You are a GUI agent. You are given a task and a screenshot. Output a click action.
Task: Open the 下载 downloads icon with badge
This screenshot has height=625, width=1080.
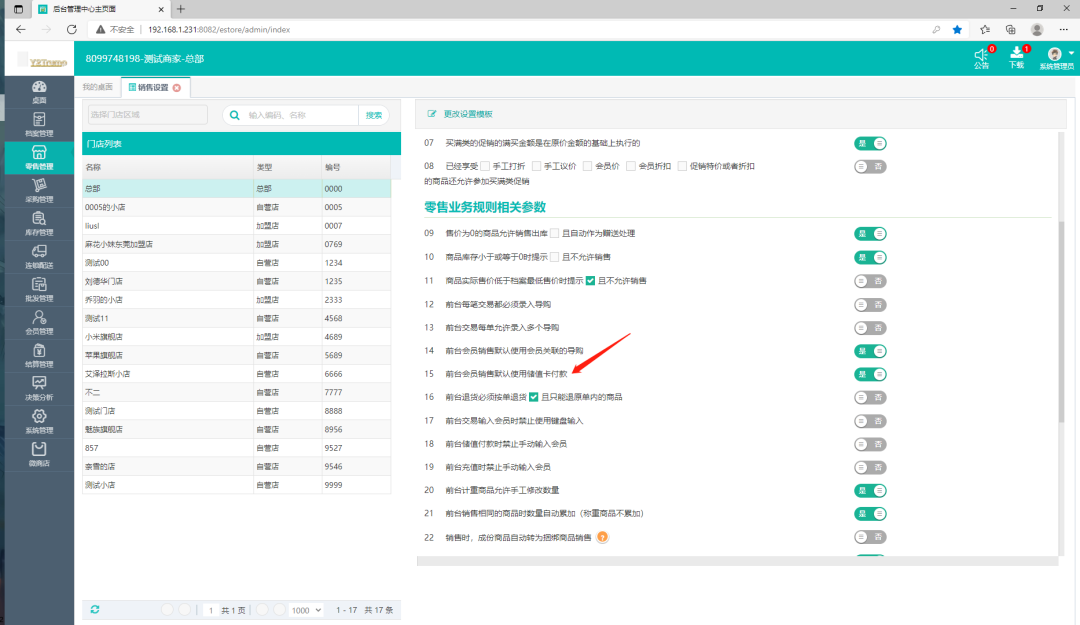(1016, 57)
